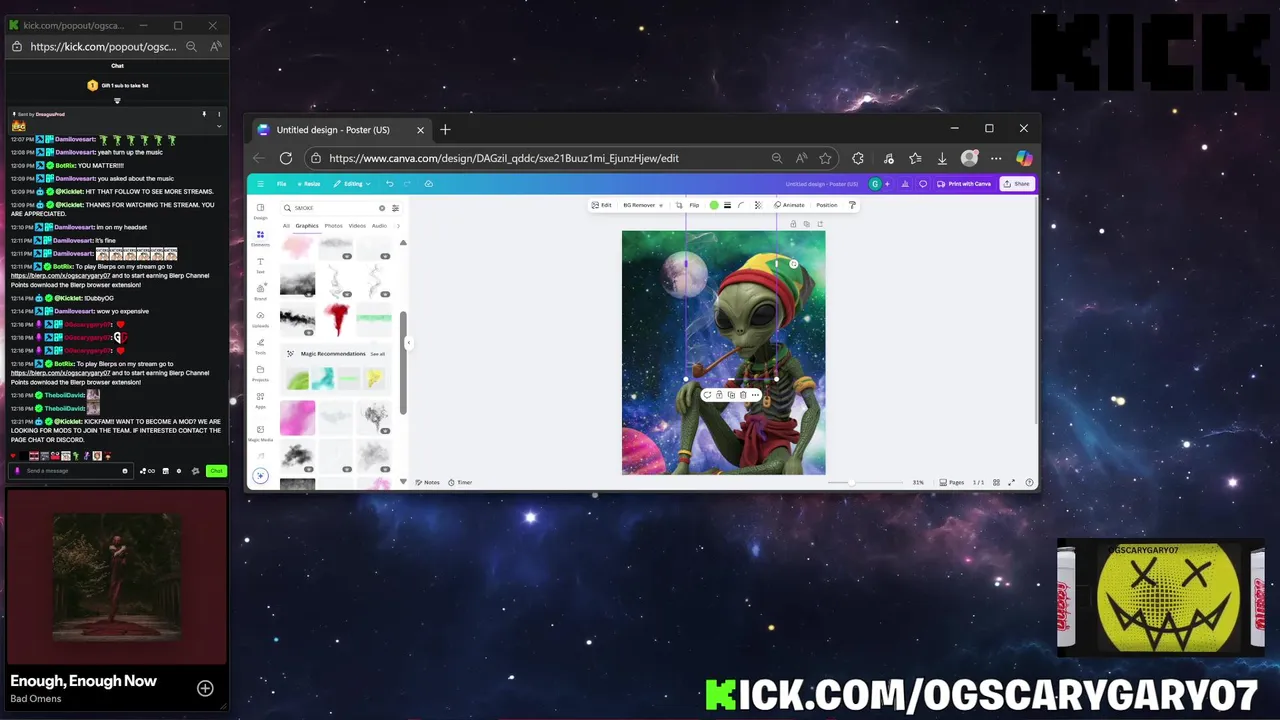
Task: Add a new page with the plus-page icon
Action: [820, 224]
